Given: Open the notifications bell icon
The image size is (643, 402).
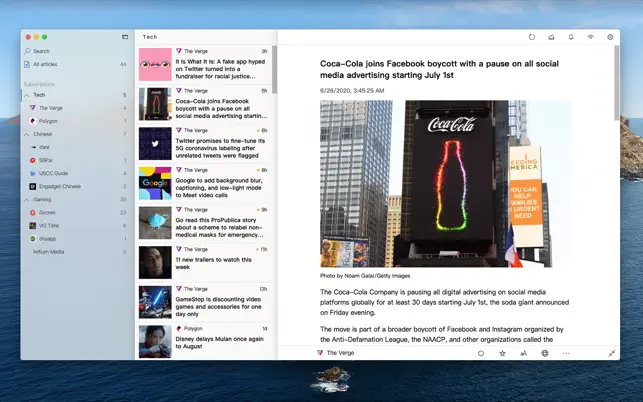Looking at the screenshot, I should tap(571, 37).
